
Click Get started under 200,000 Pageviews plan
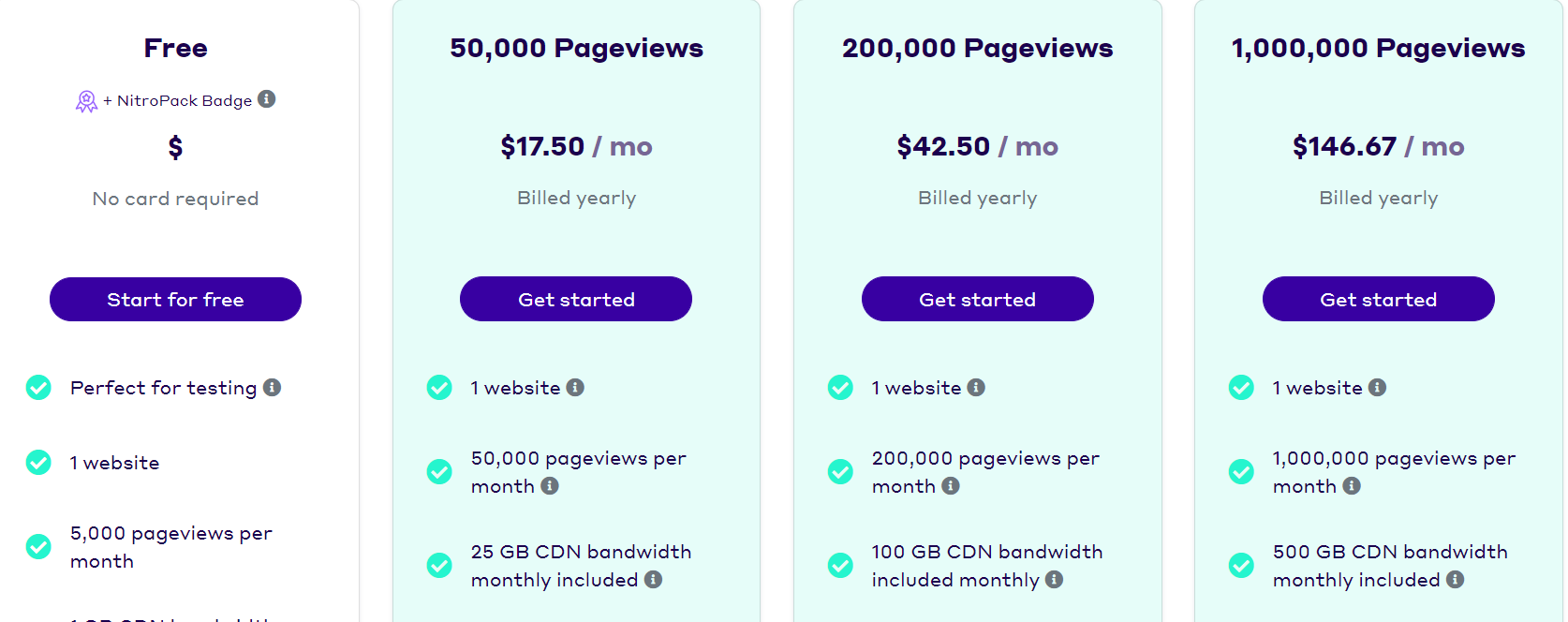click(x=977, y=299)
